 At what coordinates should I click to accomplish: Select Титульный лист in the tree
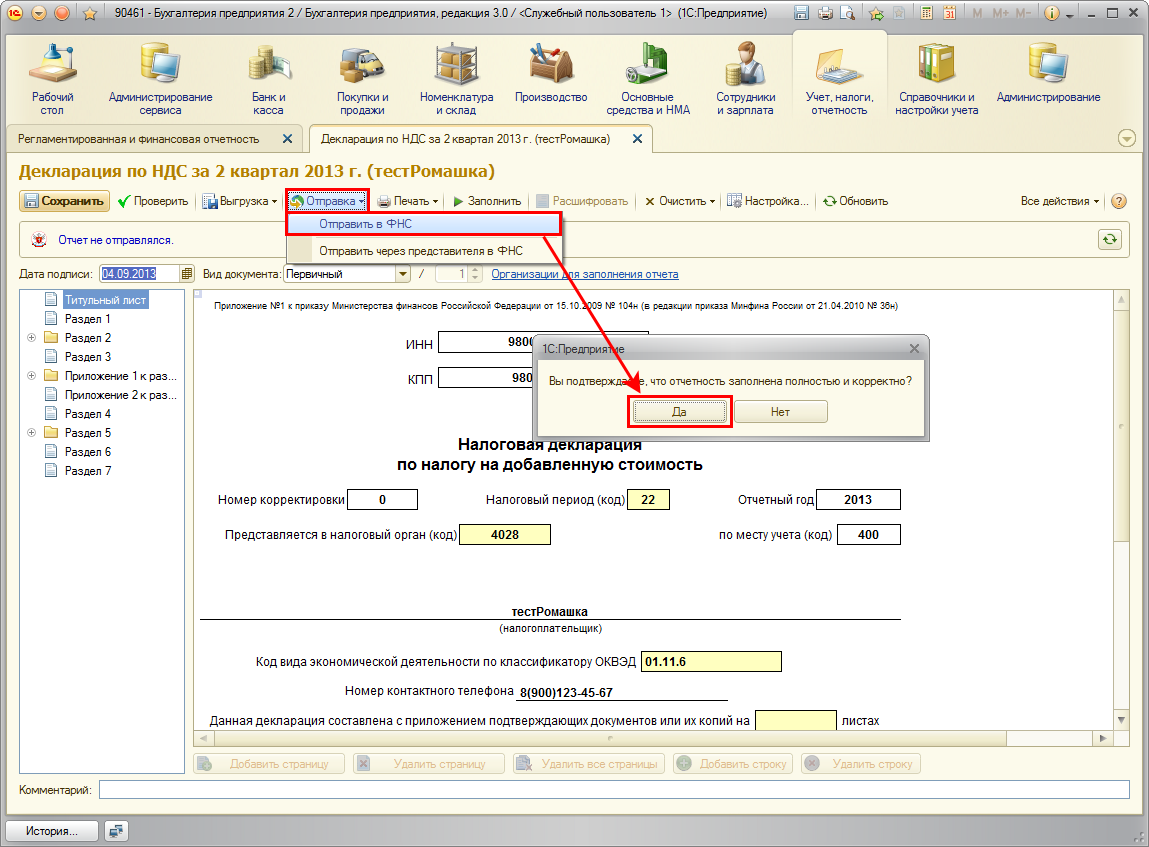click(x=106, y=300)
